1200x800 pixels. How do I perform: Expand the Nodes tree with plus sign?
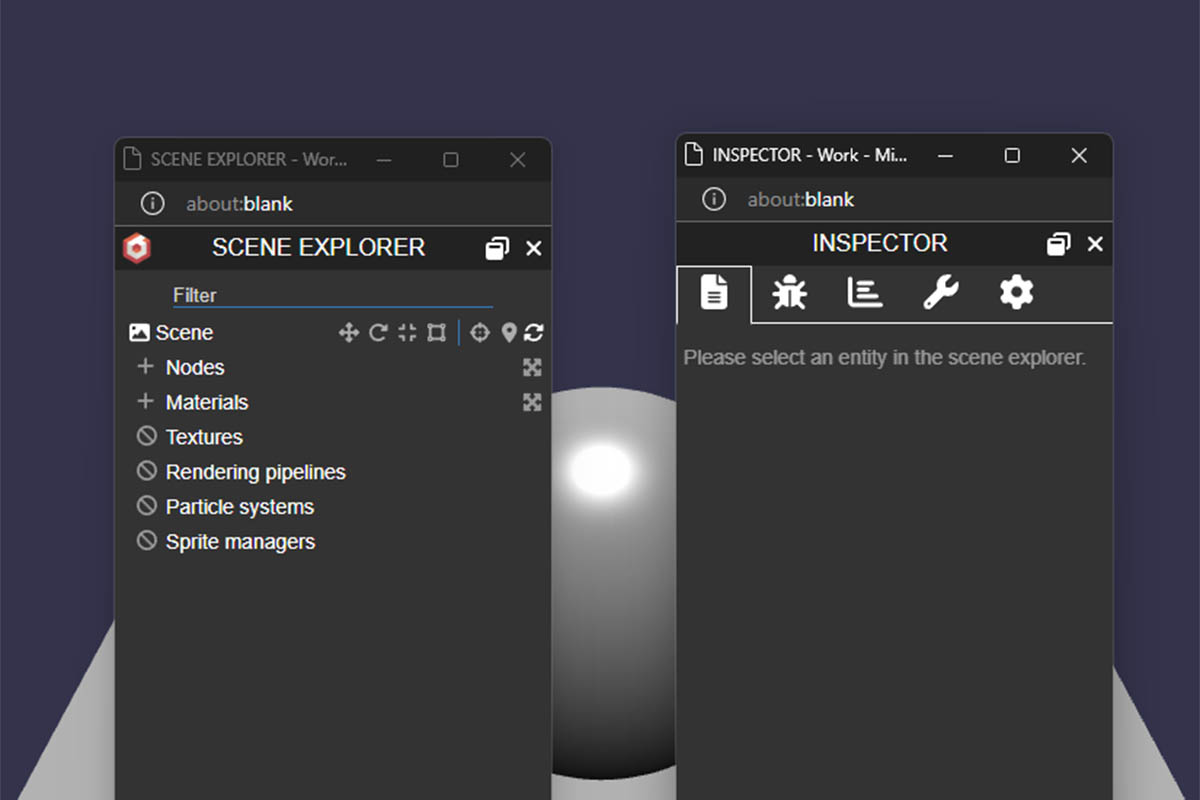(x=146, y=367)
